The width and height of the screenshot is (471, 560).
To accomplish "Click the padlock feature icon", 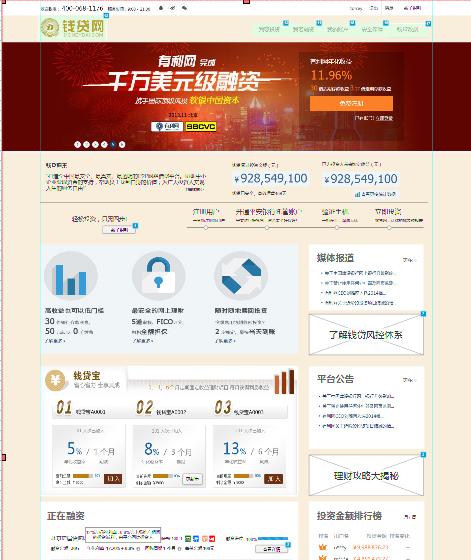I will (159, 276).
